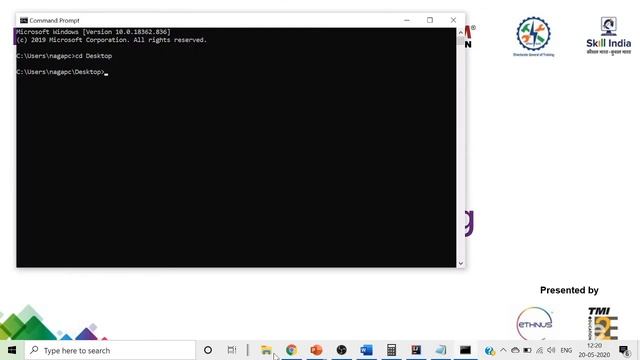This screenshot has height=360, width=640.
Task: Open Google Chrome from the taskbar
Action: [291, 350]
